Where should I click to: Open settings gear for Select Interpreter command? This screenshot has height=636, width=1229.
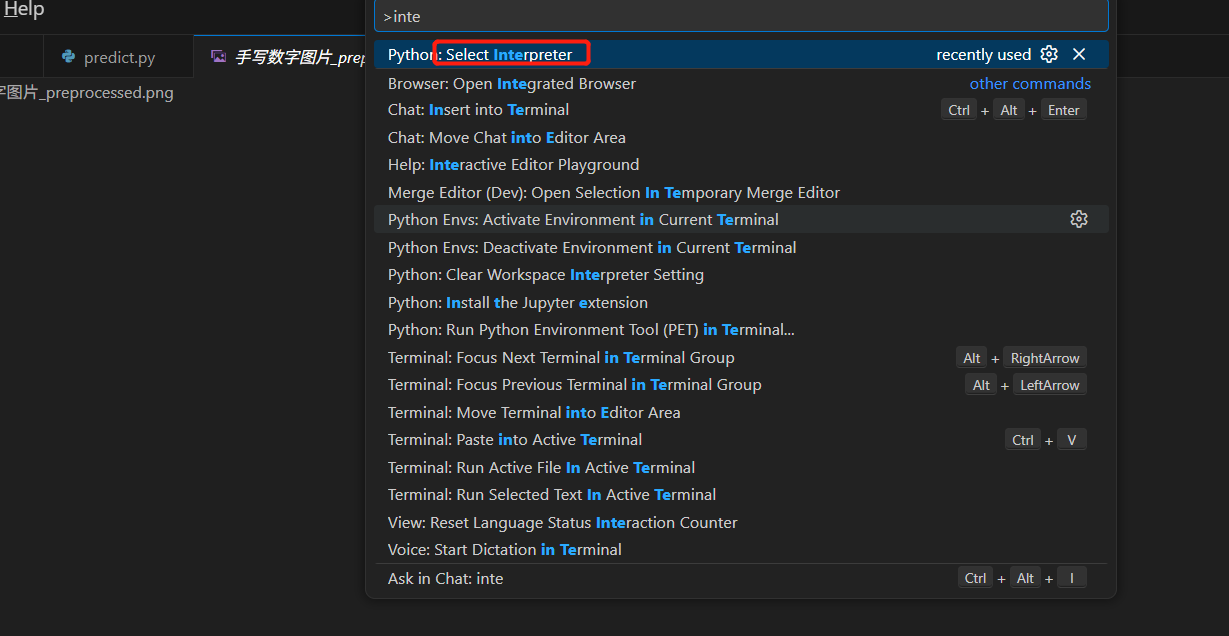[x=1049, y=54]
